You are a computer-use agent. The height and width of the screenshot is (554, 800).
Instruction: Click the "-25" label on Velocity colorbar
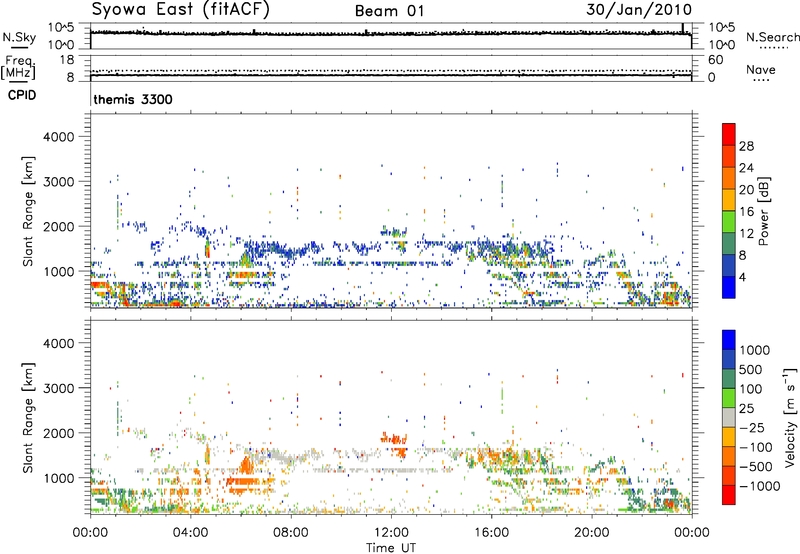pyautogui.click(x=751, y=427)
